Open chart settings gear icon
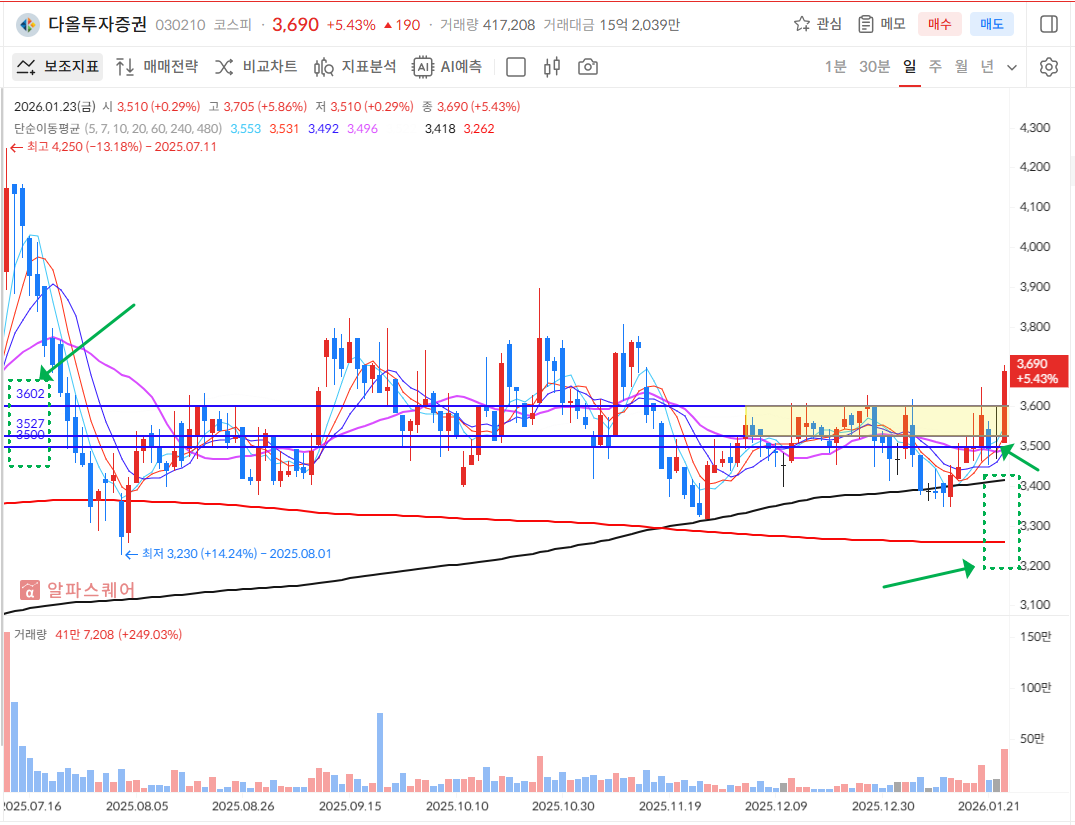This screenshot has height=825, width=1075. coord(1048,67)
